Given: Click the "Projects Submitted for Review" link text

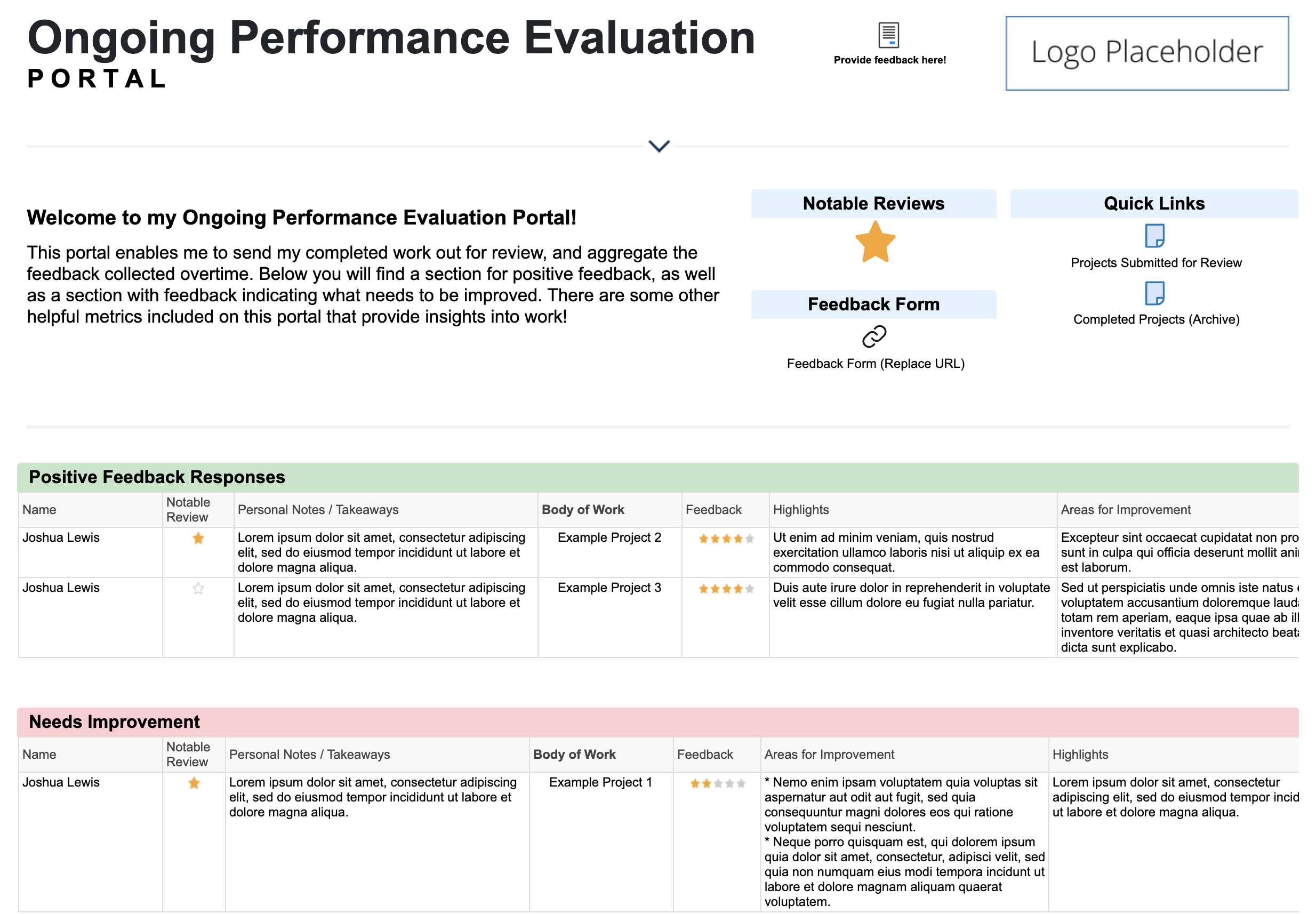Looking at the screenshot, I should click(x=1155, y=263).
